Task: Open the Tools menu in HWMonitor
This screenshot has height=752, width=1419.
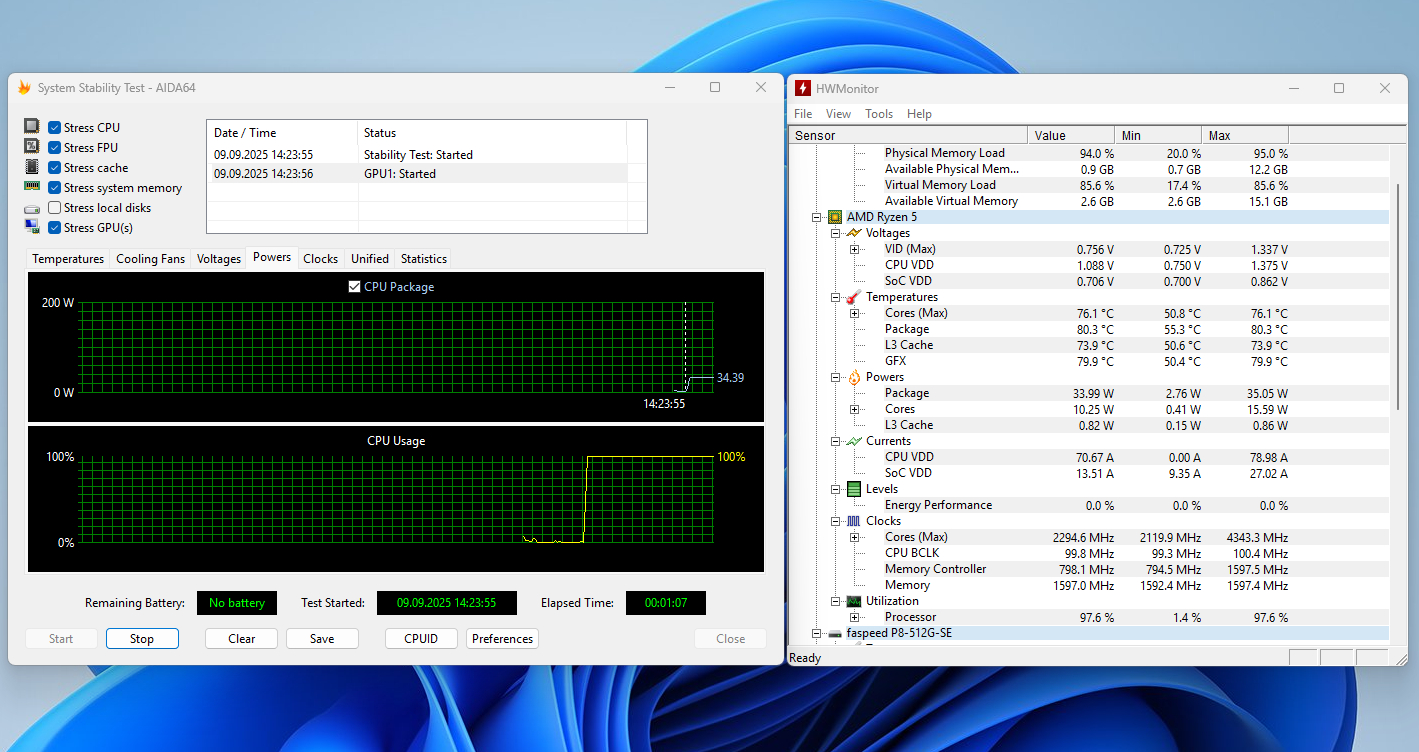Action: tap(878, 114)
